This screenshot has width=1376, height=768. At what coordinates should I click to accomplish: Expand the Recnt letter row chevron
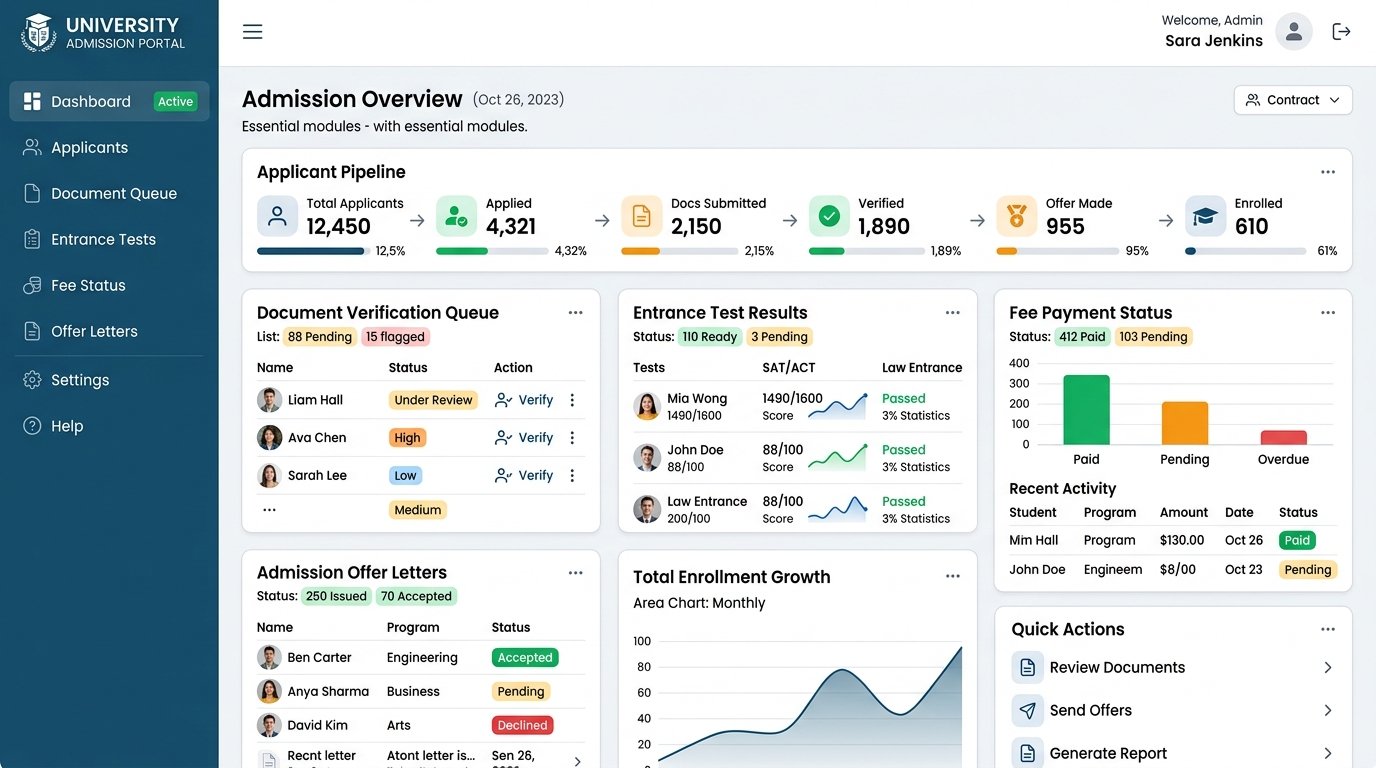point(577,761)
